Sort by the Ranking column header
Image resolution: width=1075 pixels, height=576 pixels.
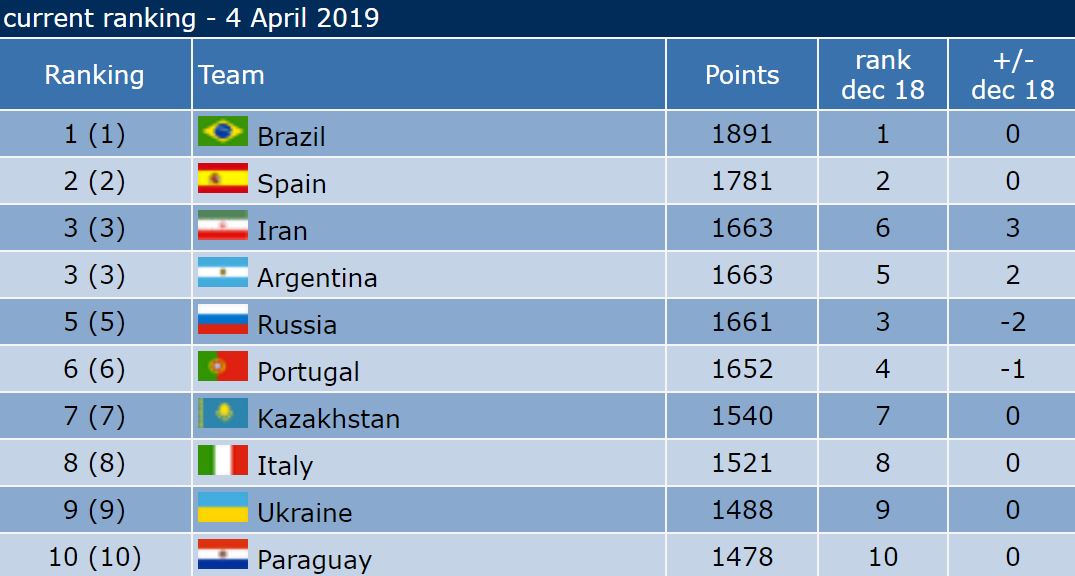click(95, 74)
